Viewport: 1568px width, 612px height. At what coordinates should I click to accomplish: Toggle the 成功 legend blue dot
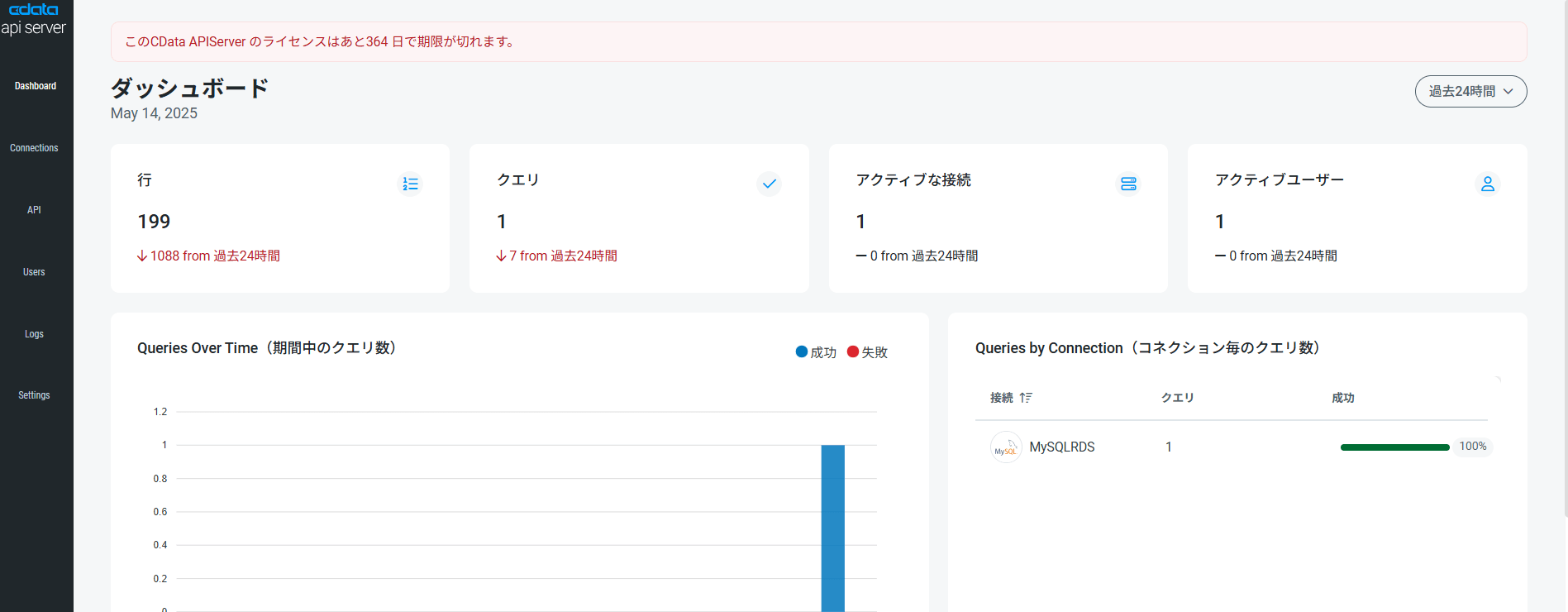[801, 351]
